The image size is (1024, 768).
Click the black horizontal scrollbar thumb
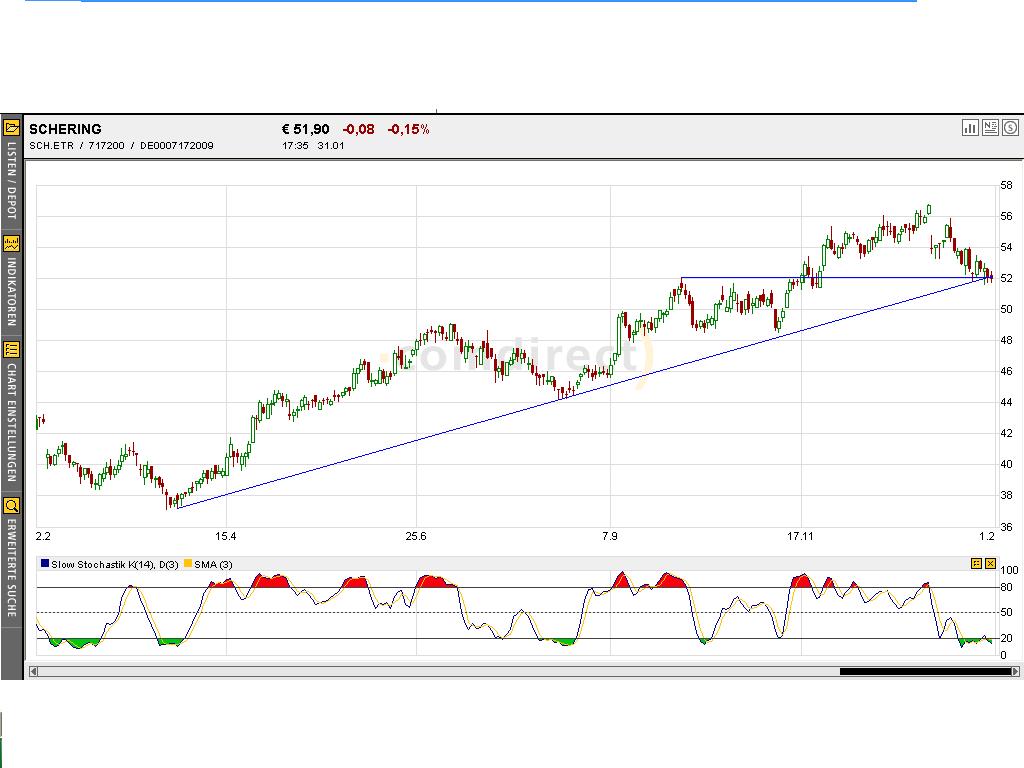pyautogui.click(x=925, y=671)
